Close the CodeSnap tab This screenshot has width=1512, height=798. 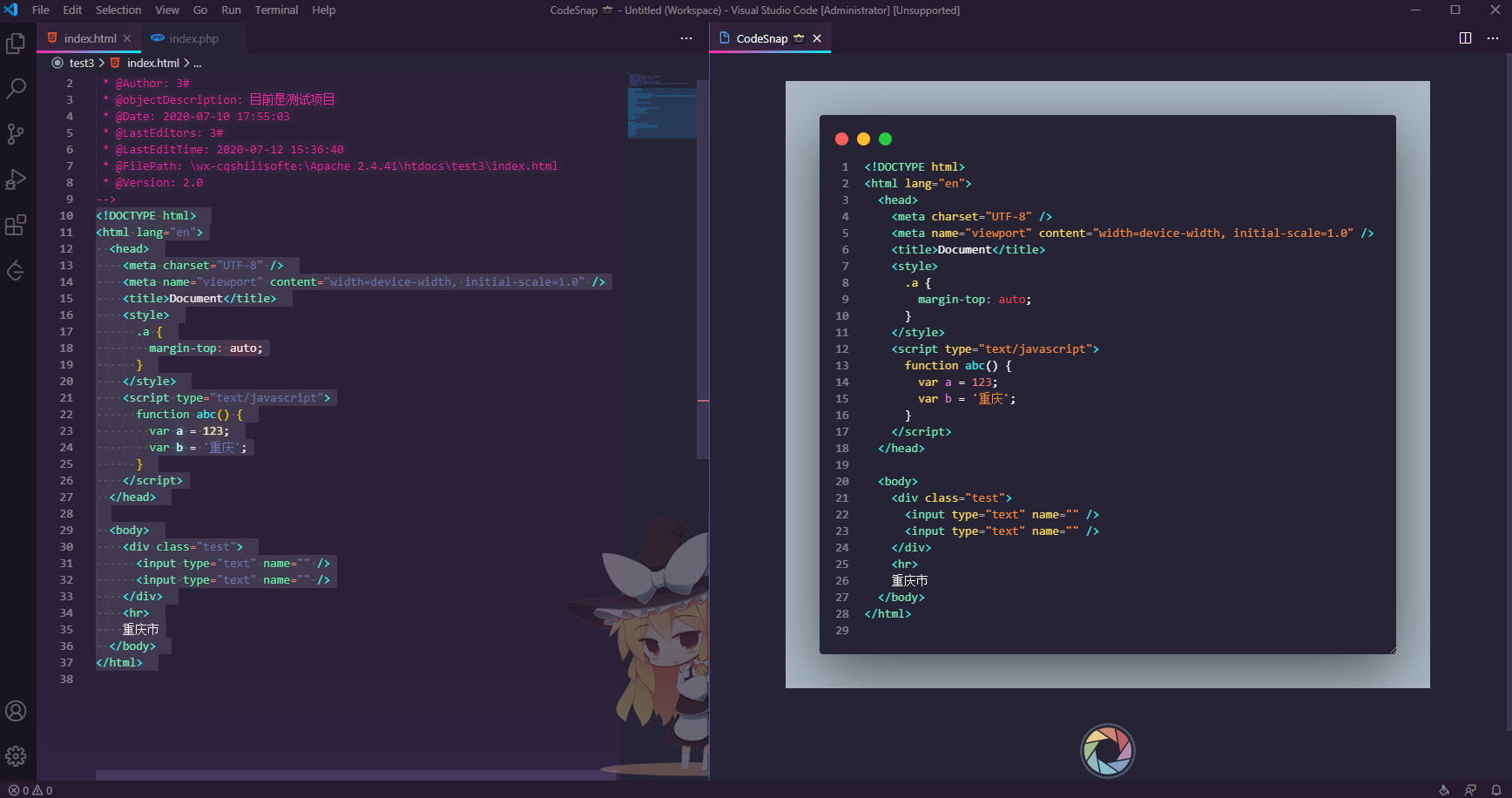point(817,38)
